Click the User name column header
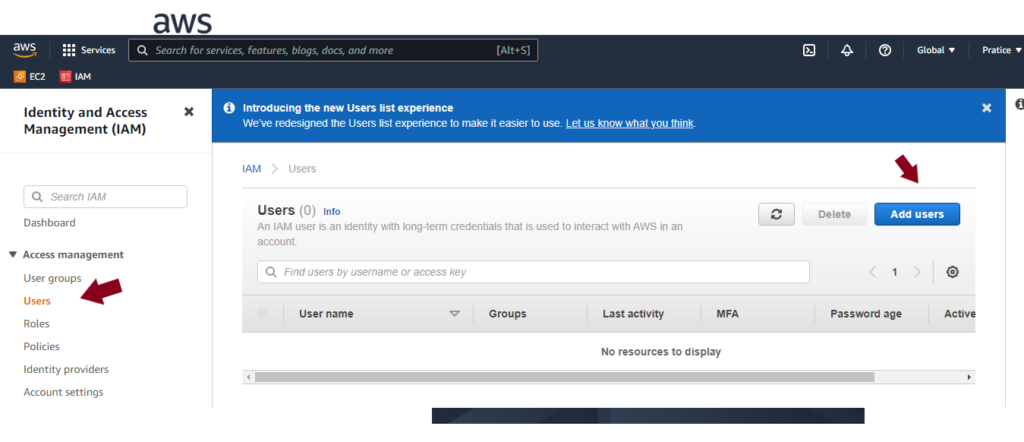Screen dimensions: 1024x442 click(x=326, y=314)
